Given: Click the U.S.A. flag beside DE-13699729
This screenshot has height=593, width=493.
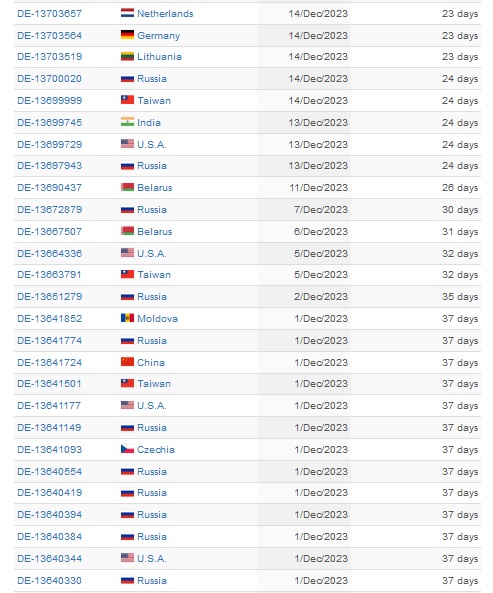Looking at the screenshot, I should click(127, 144).
